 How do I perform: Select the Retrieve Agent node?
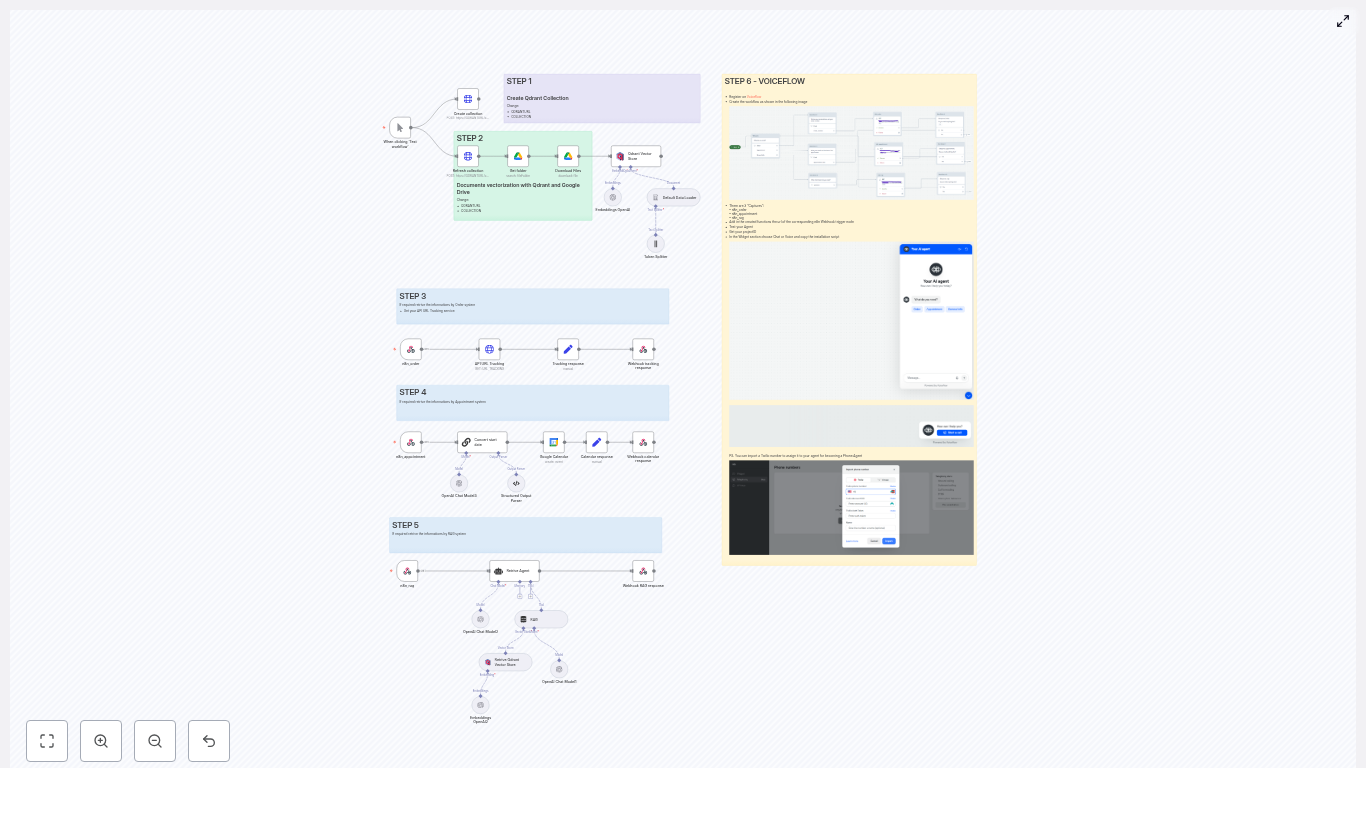pyautogui.click(x=515, y=571)
